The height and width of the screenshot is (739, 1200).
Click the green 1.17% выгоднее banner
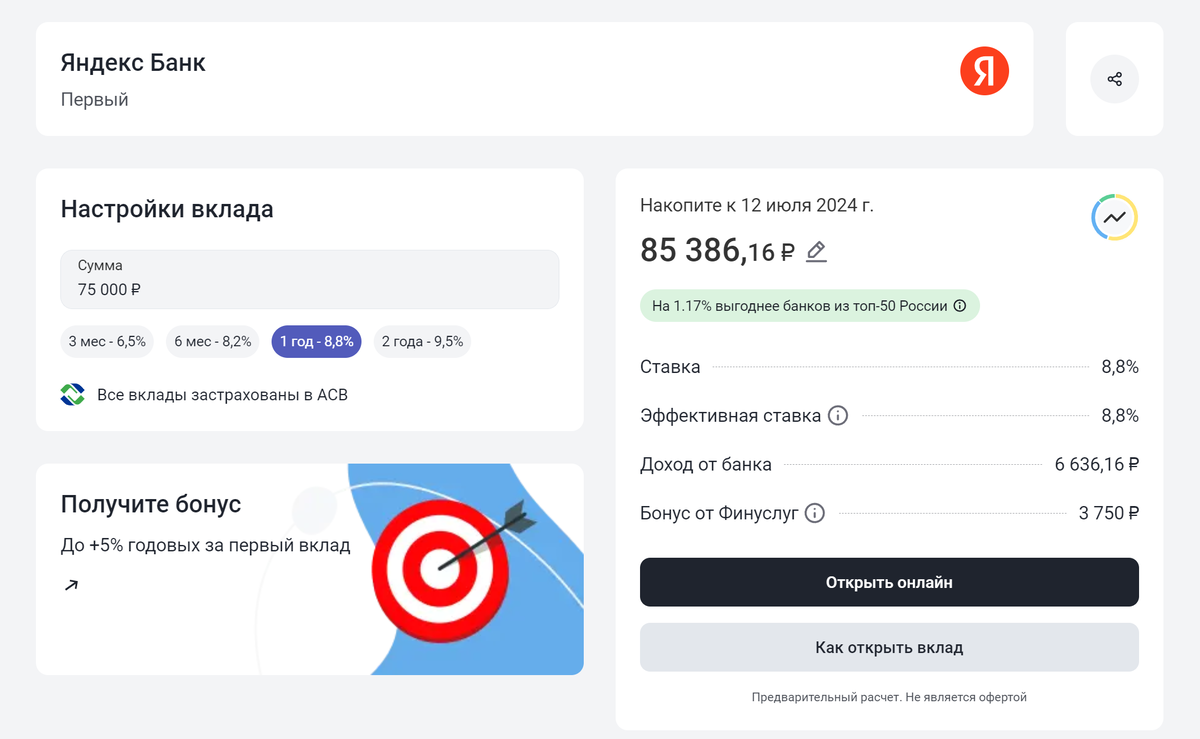[809, 306]
